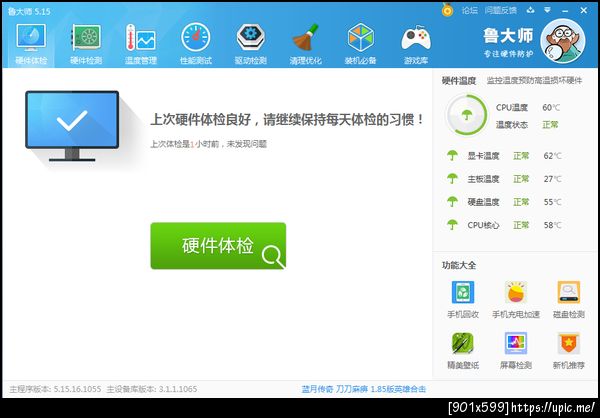The image size is (600, 418).
Task: Click the 62℃ graphics card value
Action: [552, 156]
